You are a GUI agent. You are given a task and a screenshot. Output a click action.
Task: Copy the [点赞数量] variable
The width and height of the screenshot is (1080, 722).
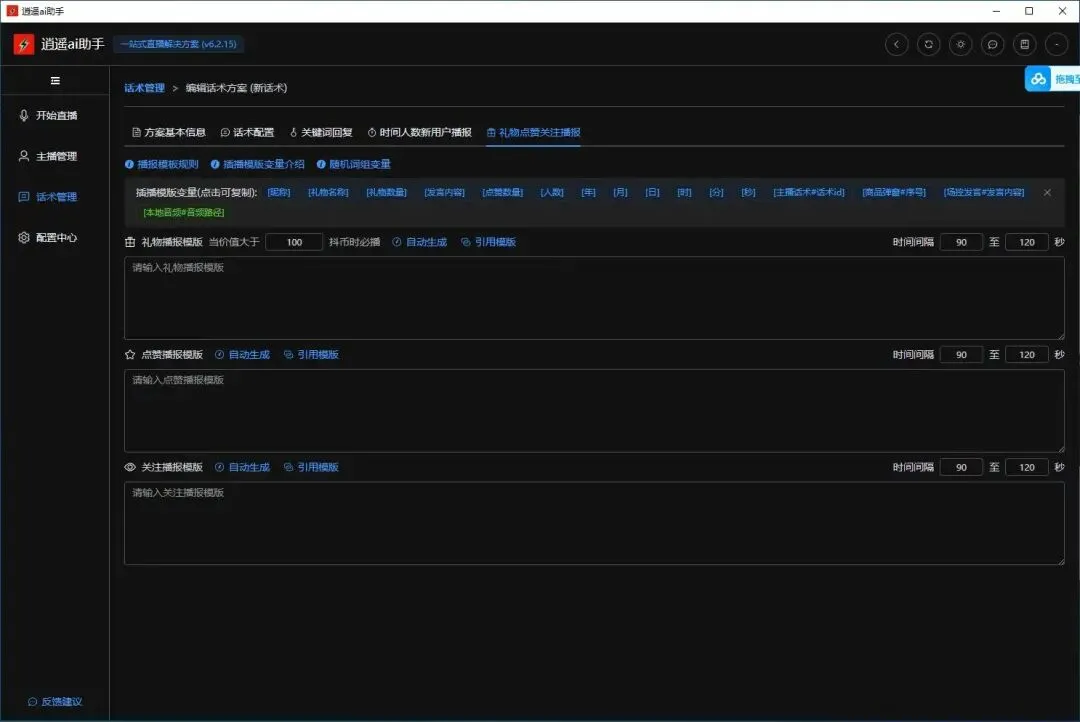point(503,192)
